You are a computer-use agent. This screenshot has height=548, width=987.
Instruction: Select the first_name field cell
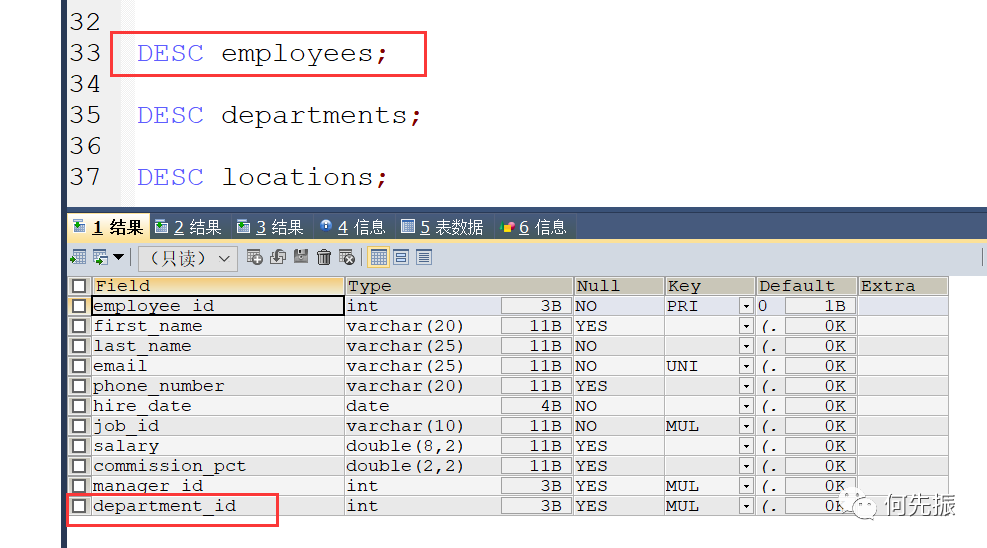click(218, 326)
